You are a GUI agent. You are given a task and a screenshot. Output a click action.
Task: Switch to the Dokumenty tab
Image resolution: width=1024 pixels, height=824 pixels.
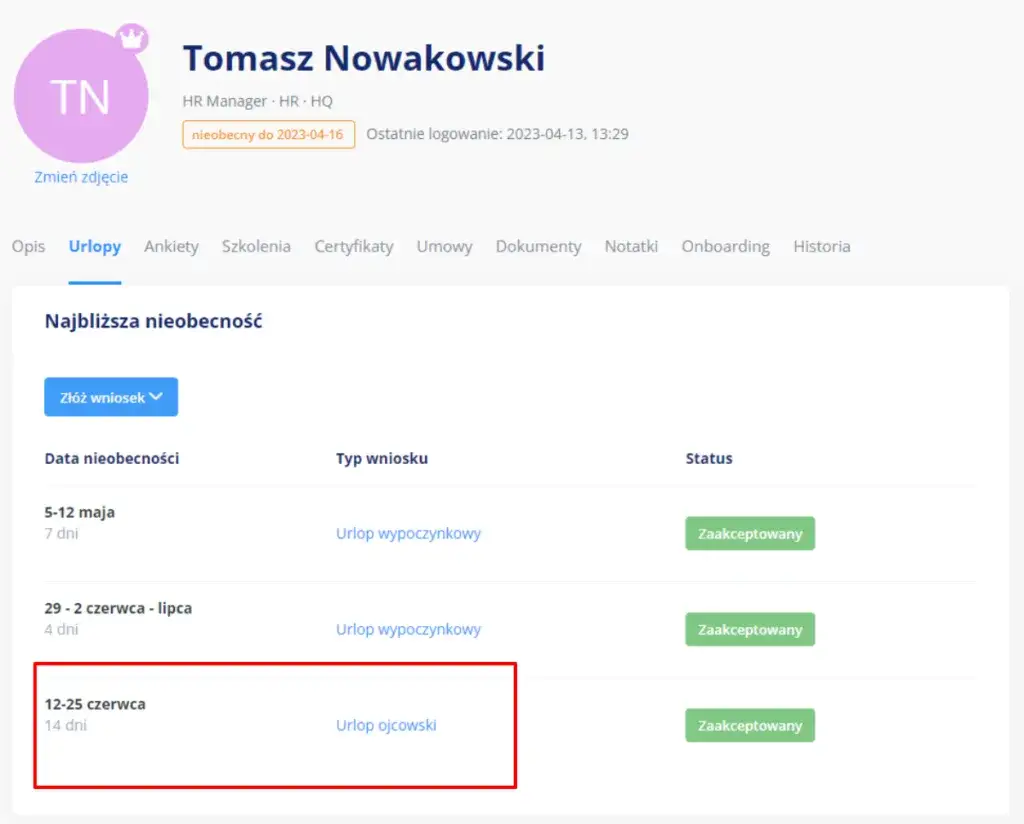538,246
